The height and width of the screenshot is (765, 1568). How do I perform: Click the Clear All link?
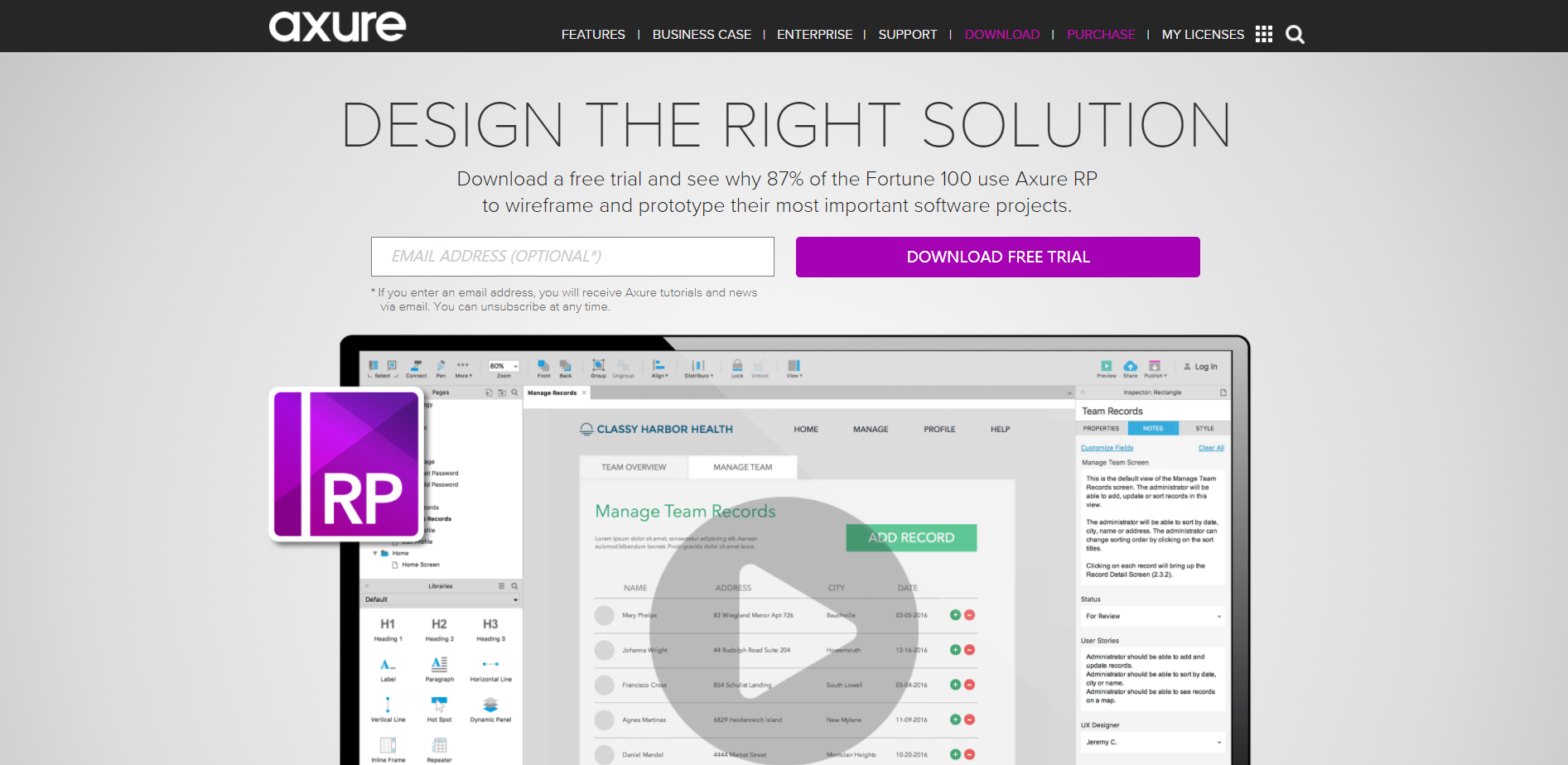[x=1211, y=448]
